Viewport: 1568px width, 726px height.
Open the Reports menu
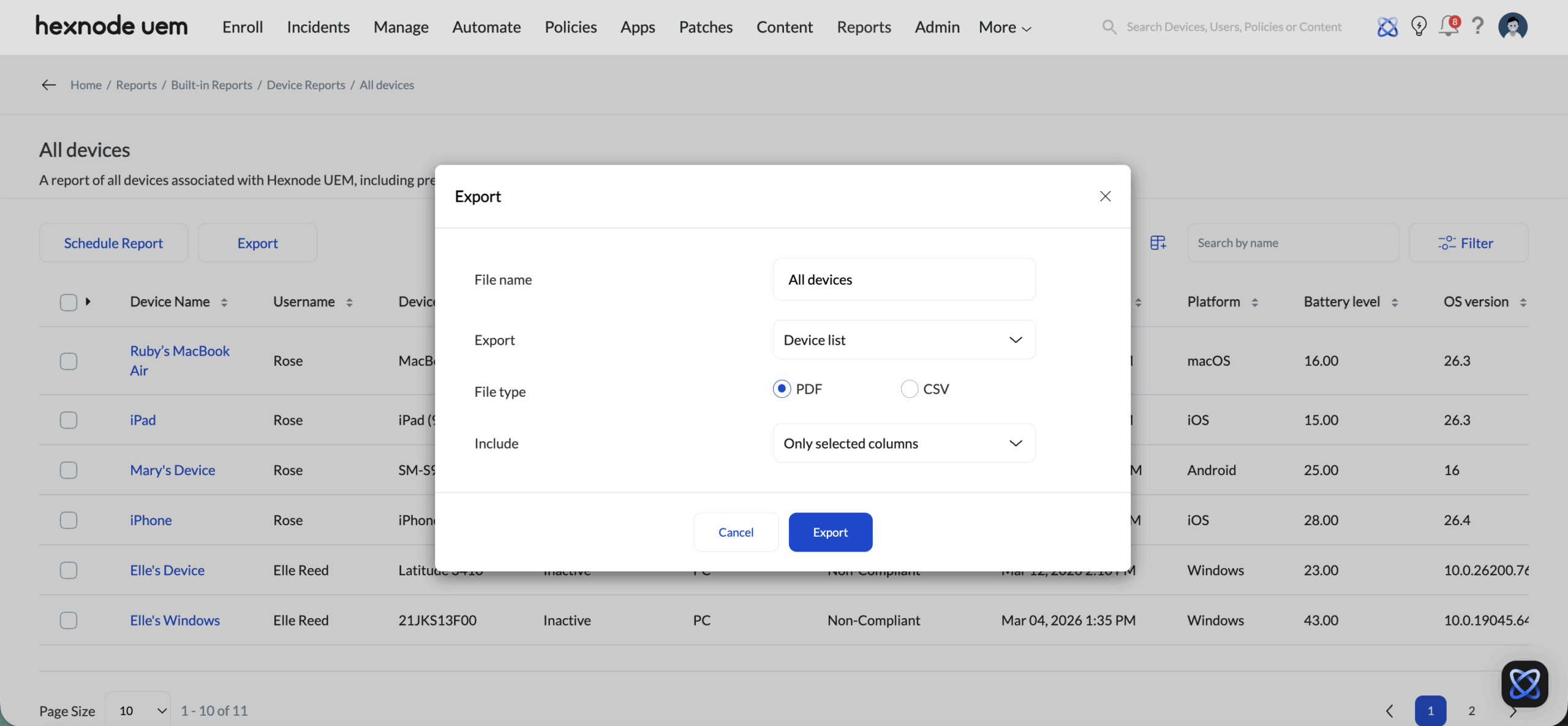[864, 27]
